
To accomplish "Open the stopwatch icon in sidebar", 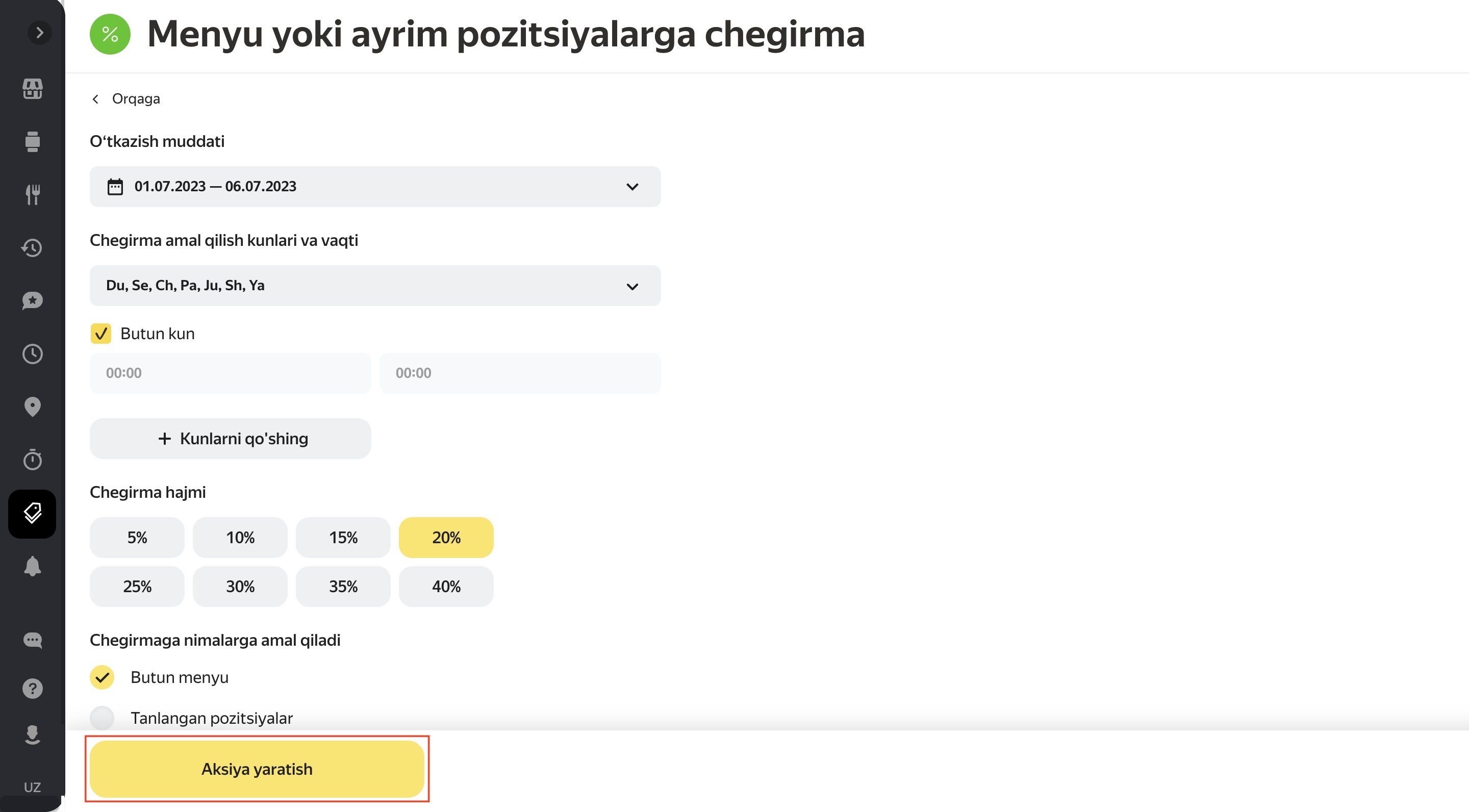I will click(x=33, y=460).
